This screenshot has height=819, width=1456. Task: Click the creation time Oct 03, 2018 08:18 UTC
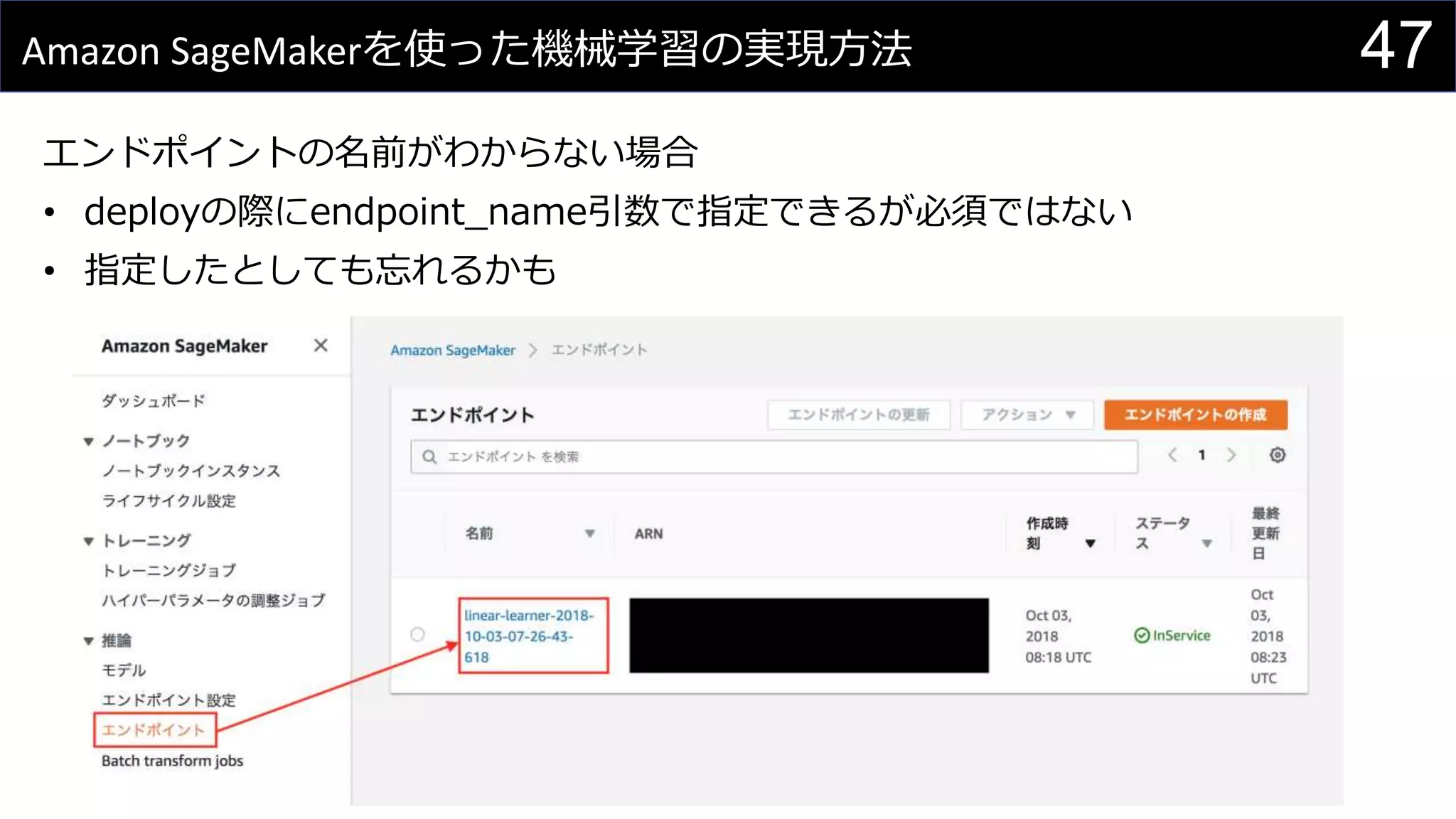coord(1058,636)
